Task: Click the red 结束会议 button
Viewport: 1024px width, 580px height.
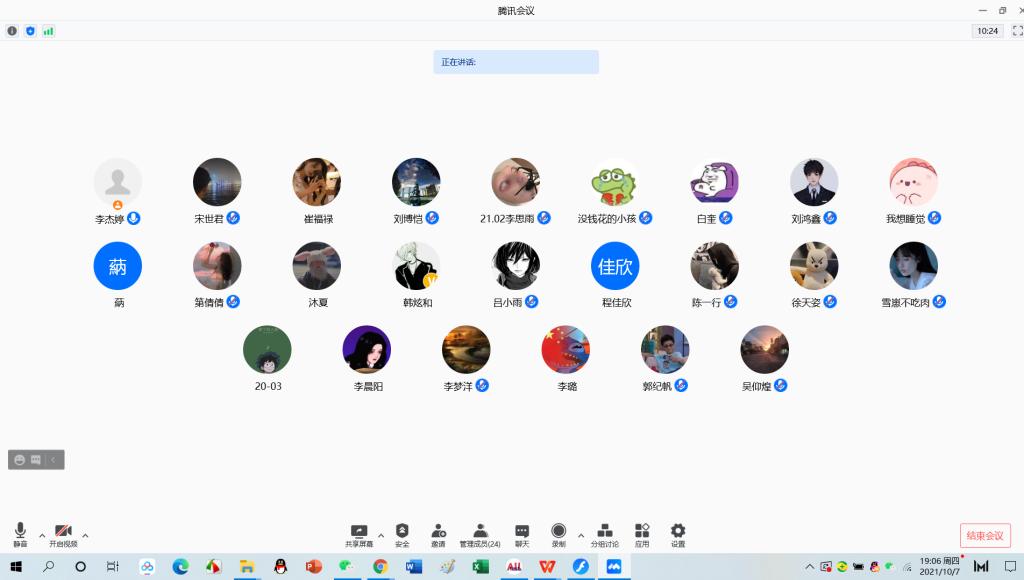Action: click(985, 535)
